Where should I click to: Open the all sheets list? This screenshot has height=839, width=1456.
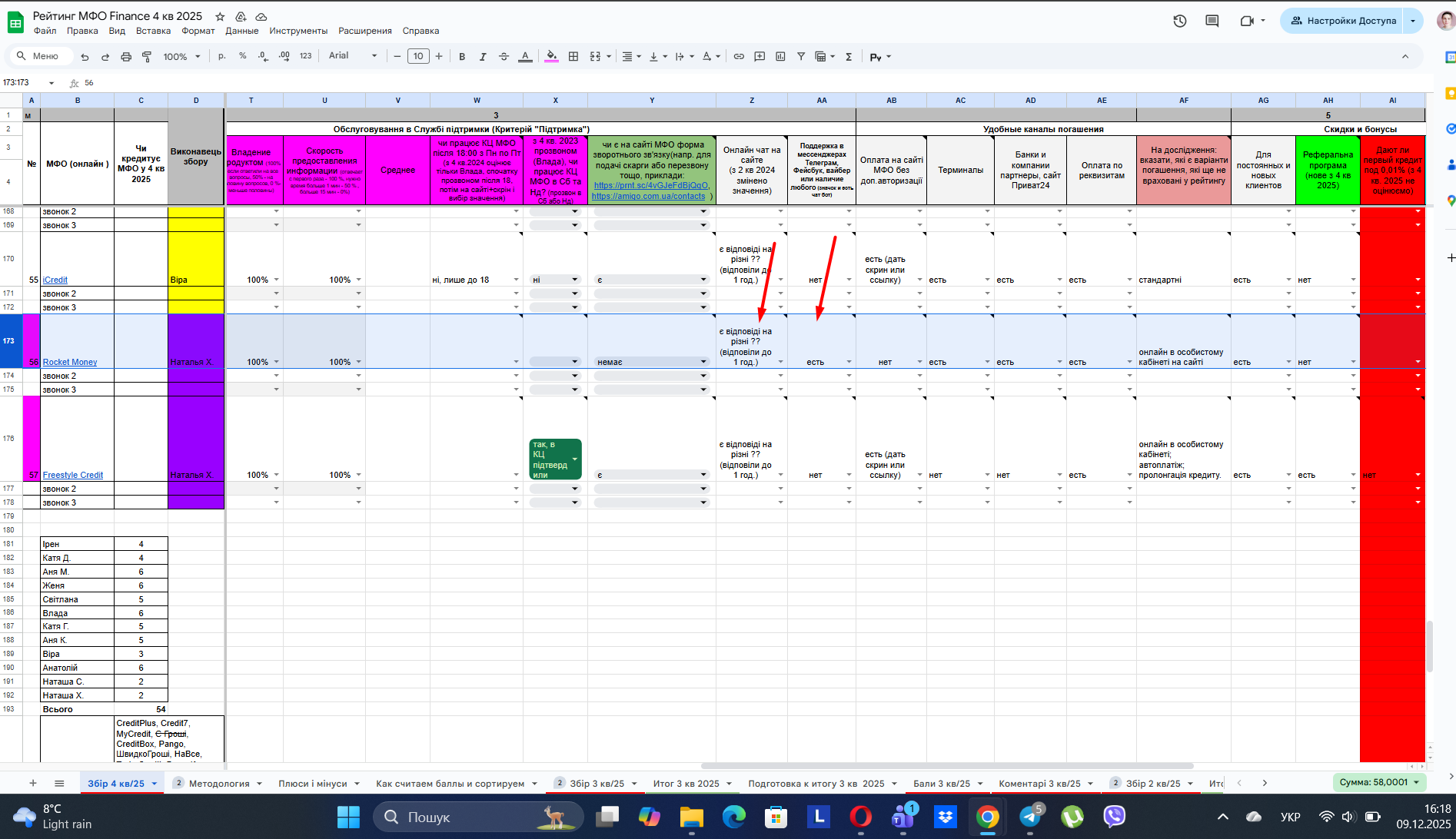[59, 783]
